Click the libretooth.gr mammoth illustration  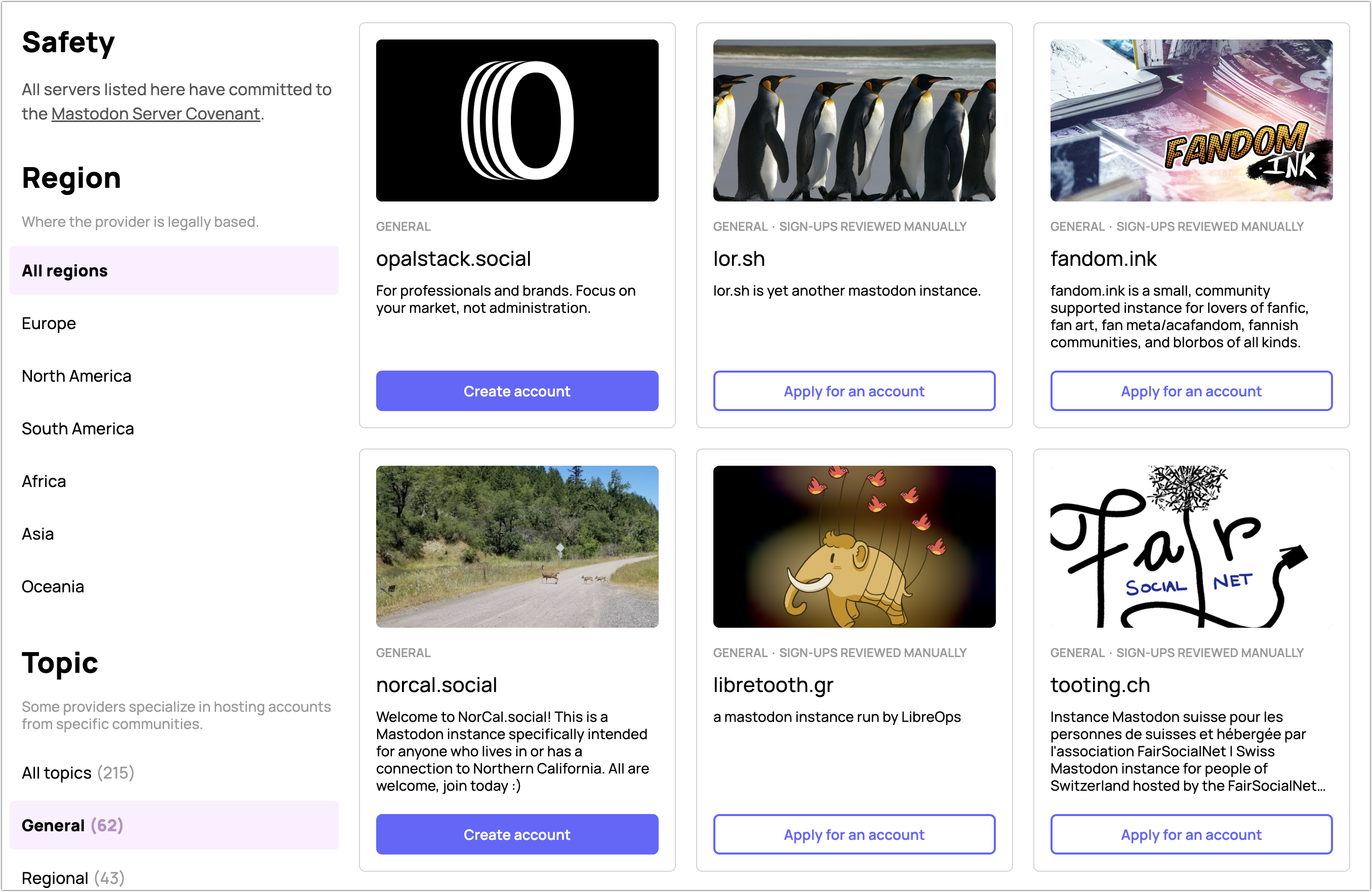[x=854, y=546]
